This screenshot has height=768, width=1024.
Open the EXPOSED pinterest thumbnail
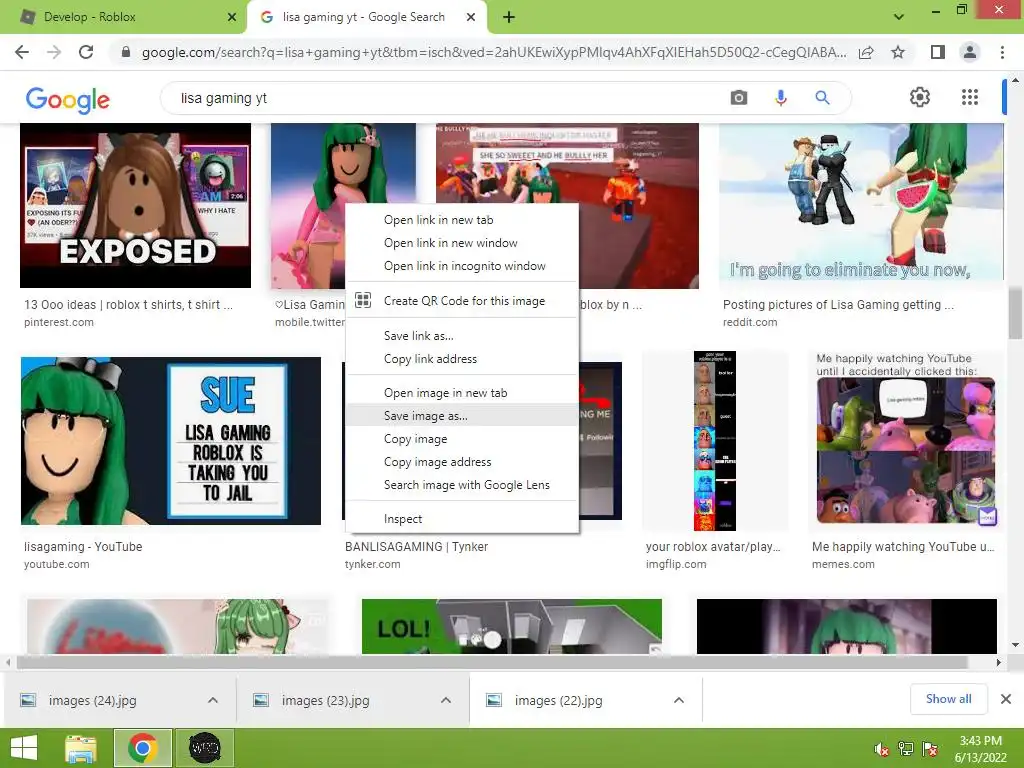click(135, 205)
